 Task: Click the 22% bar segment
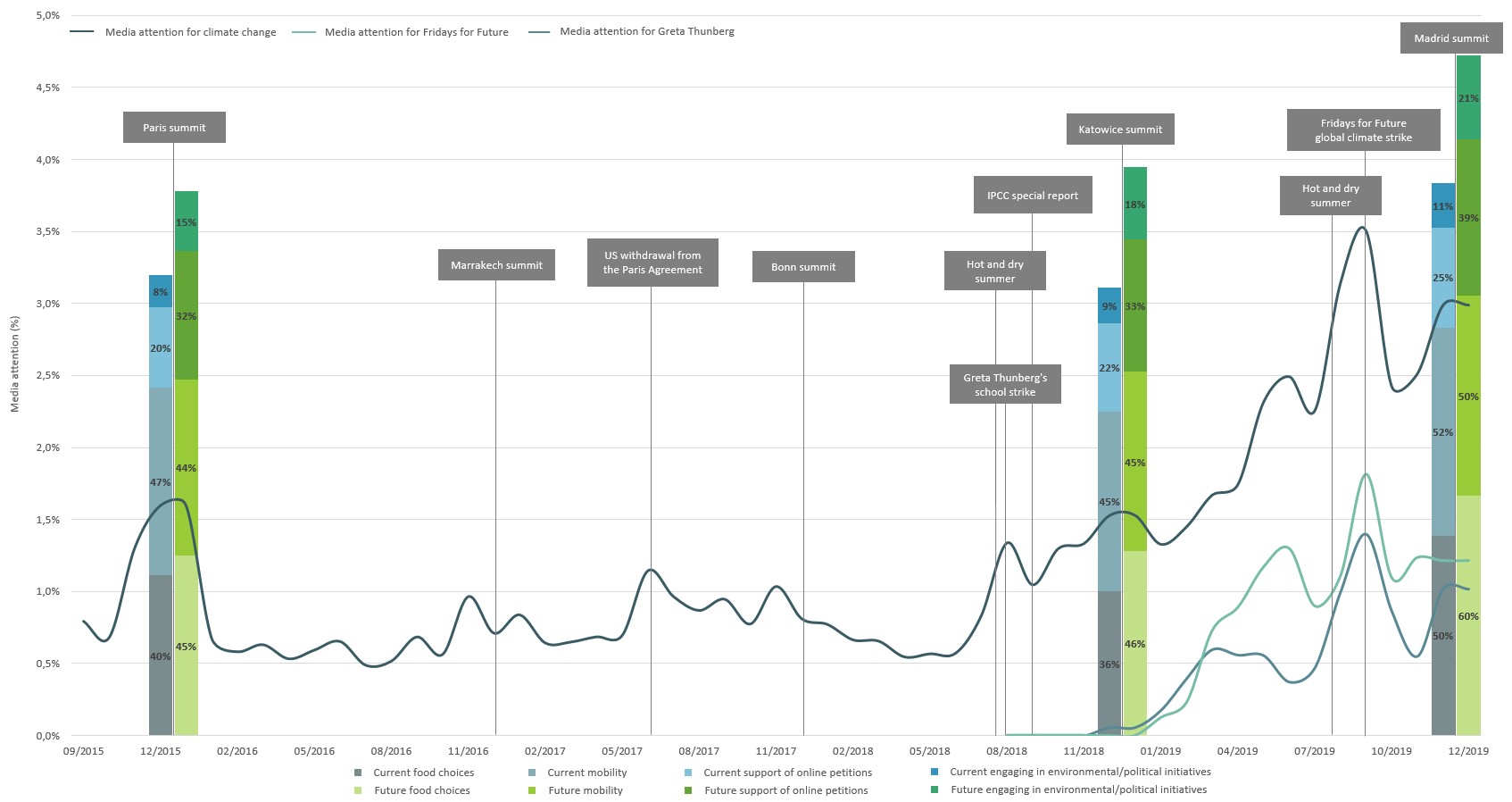click(x=1109, y=367)
